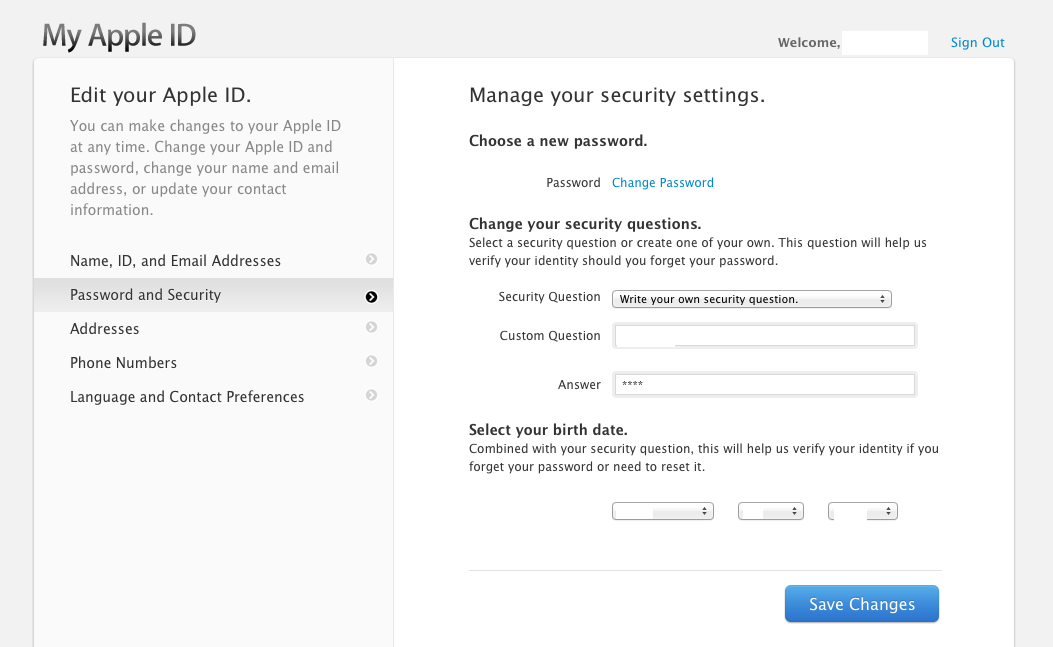This screenshot has width=1053, height=647.
Task: Click the security Answer input field
Action: click(x=765, y=384)
